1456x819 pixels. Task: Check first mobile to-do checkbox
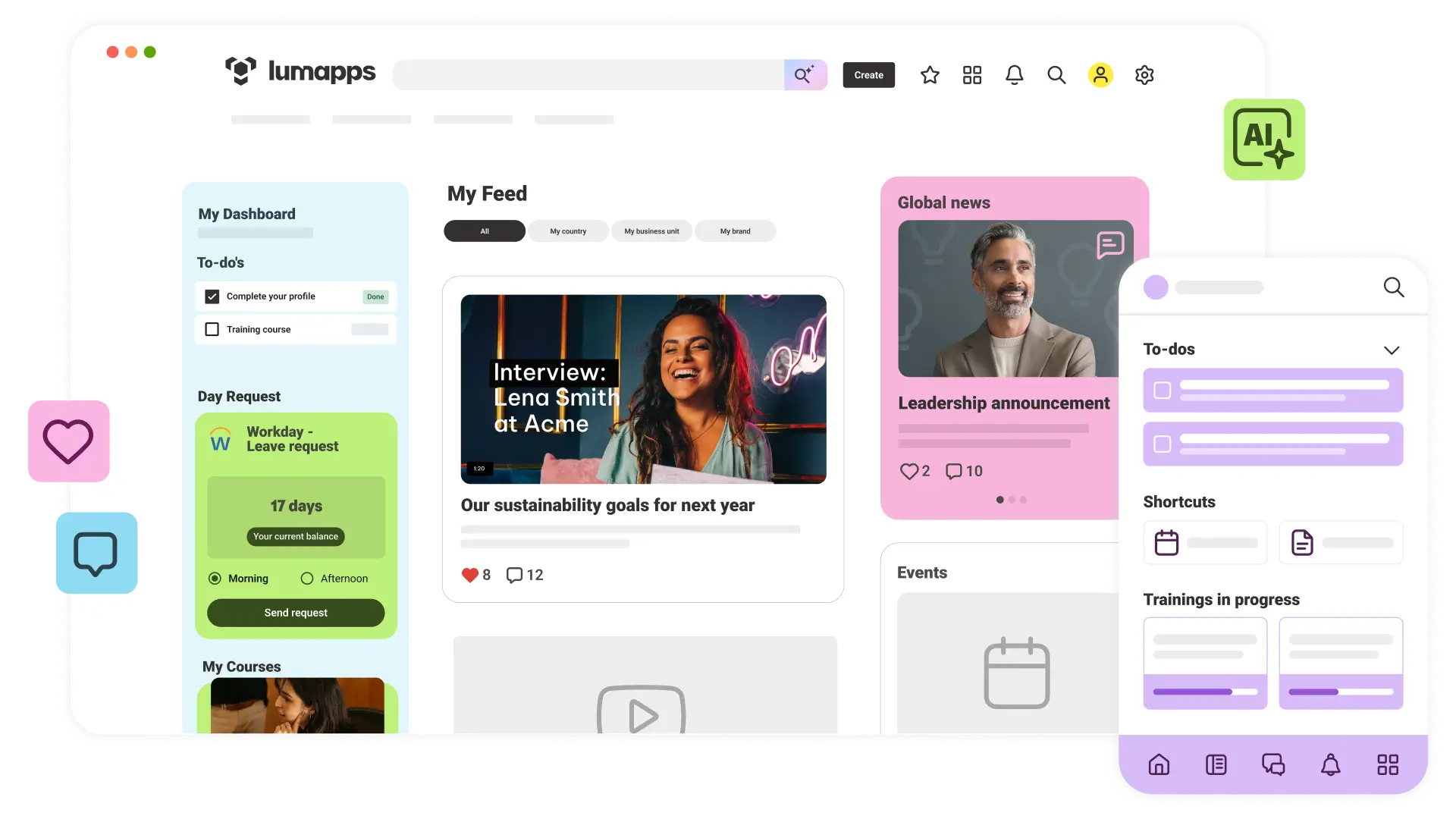(x=1162, y=391)
